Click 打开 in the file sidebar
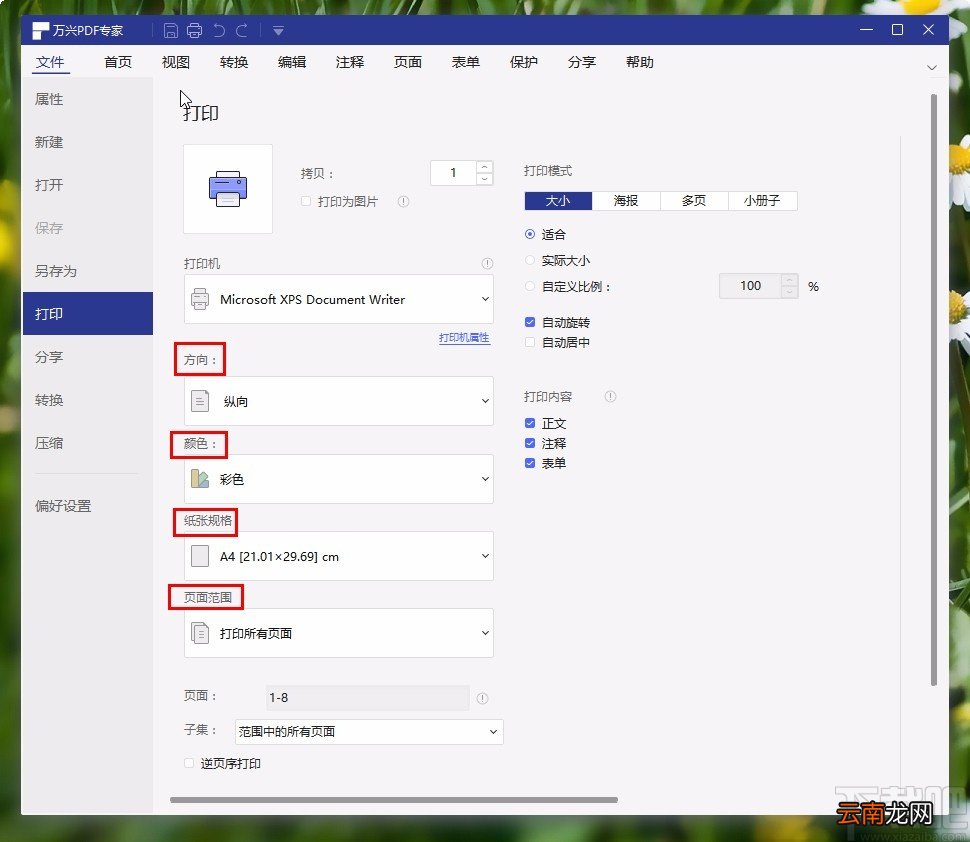970x842 pixels. 87,185
